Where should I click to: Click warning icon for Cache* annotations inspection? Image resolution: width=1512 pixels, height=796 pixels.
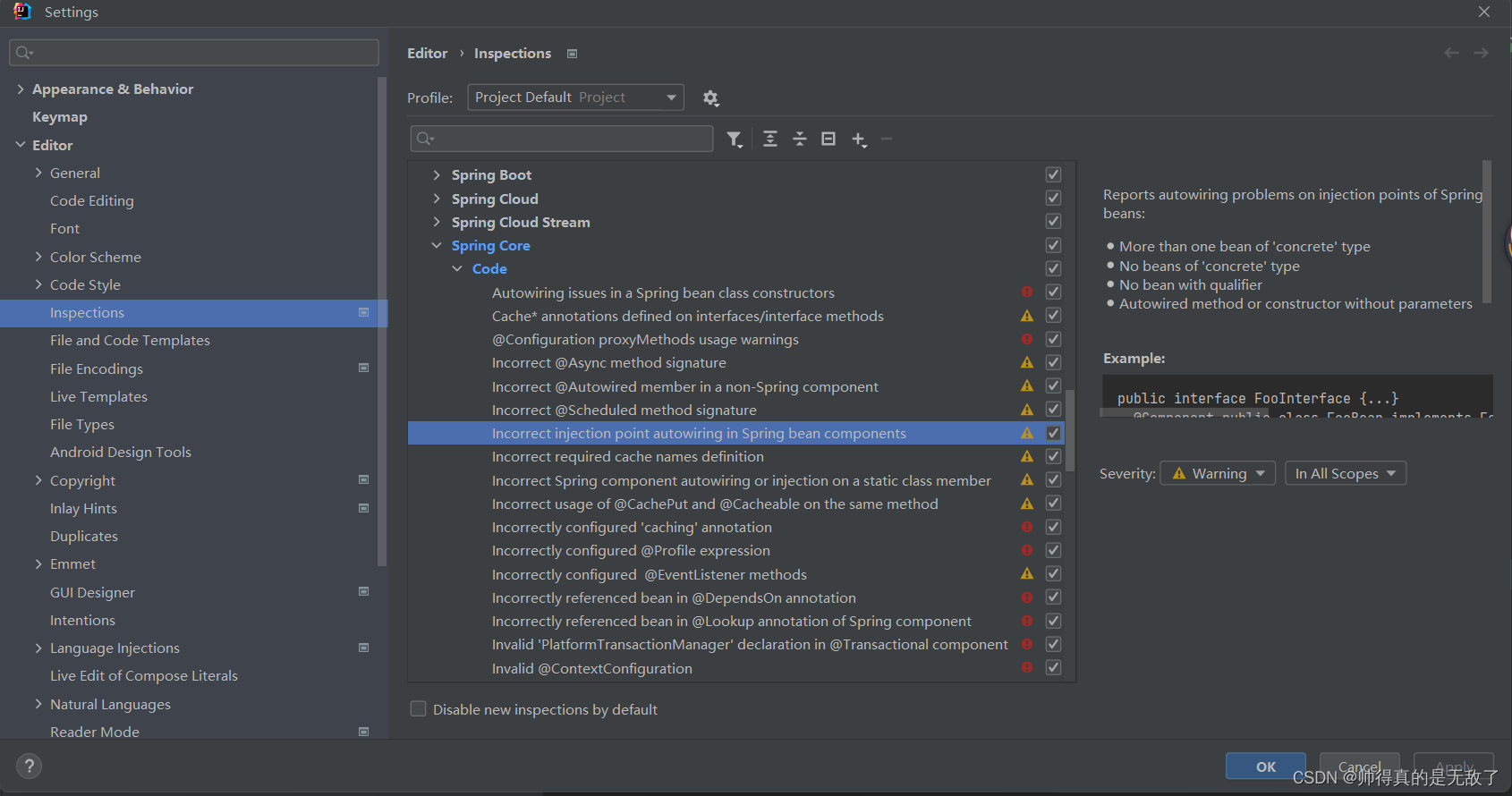point(1027,316)
